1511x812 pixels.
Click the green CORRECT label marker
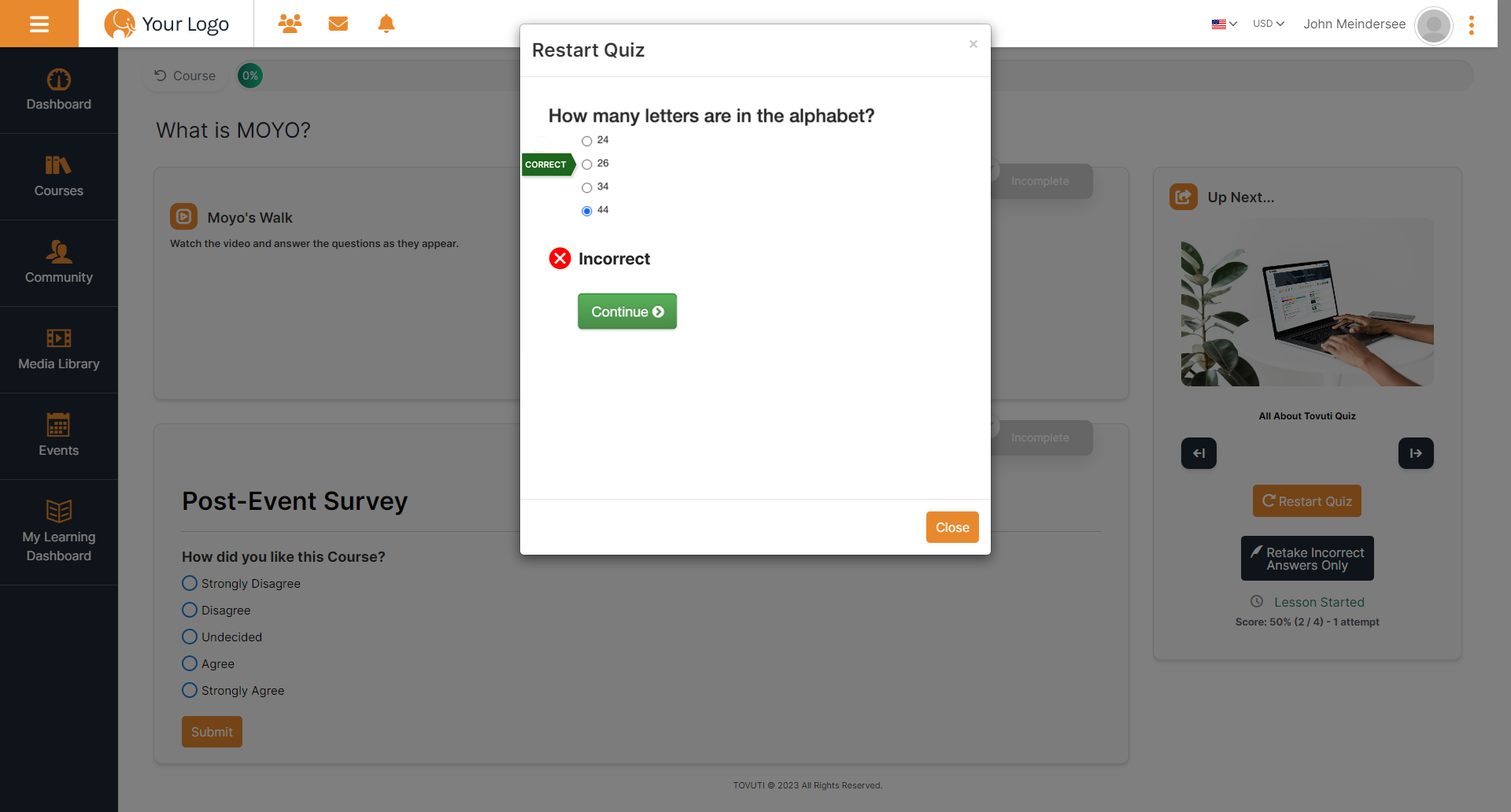point(548,164)
